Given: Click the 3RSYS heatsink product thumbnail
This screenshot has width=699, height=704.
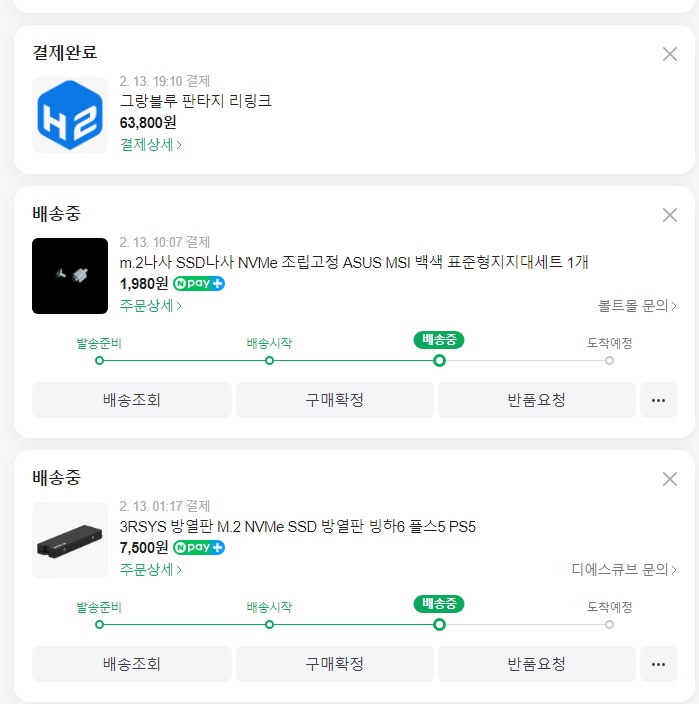Looking at the screenshot, I should [x=70, y=540].
